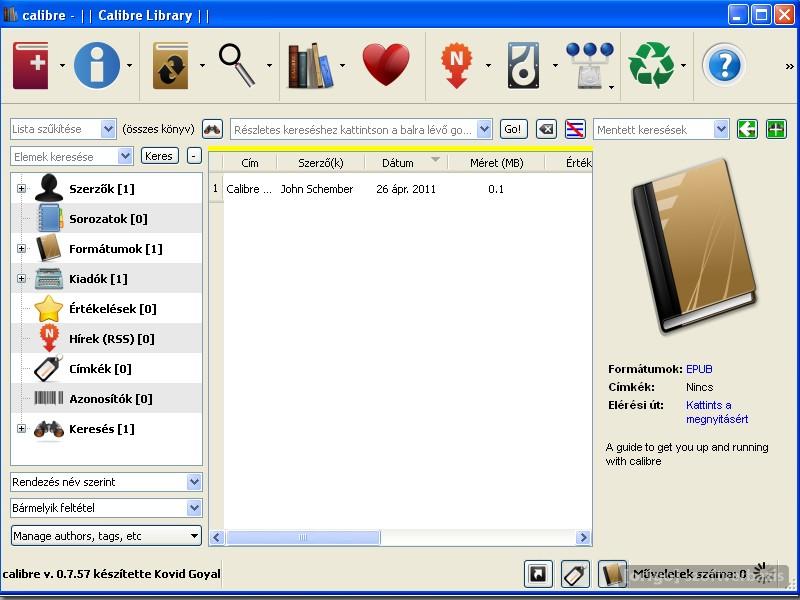Expand the Keresés tree node
This screenshot has height=600, width=800.
[x=21, y=429]
